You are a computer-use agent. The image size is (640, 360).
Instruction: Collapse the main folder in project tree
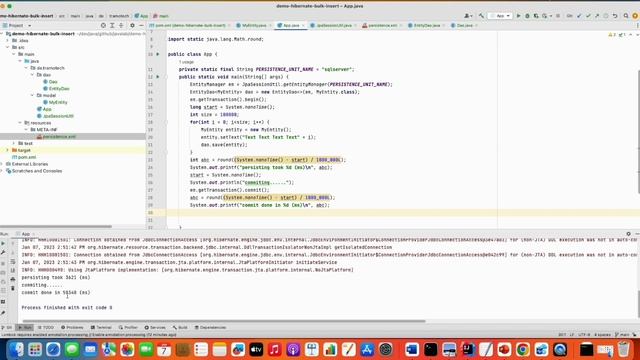[14, 54]
